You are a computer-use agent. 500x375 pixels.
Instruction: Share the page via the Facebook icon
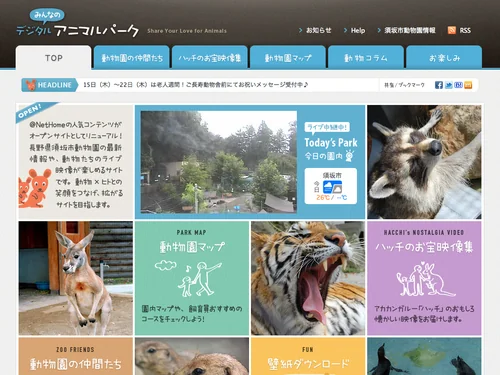(439, 85)
